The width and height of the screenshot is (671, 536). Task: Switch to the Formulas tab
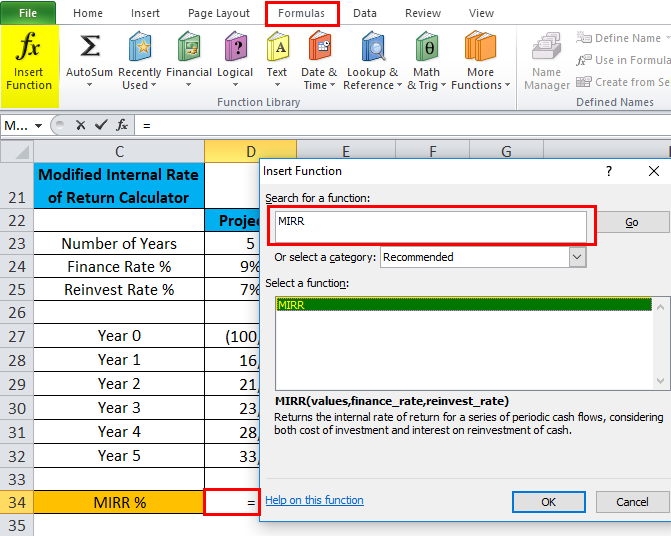302,13
